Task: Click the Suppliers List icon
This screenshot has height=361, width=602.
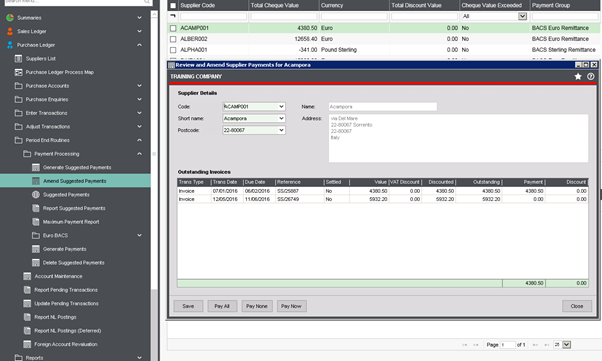Action: pos(18,59)
